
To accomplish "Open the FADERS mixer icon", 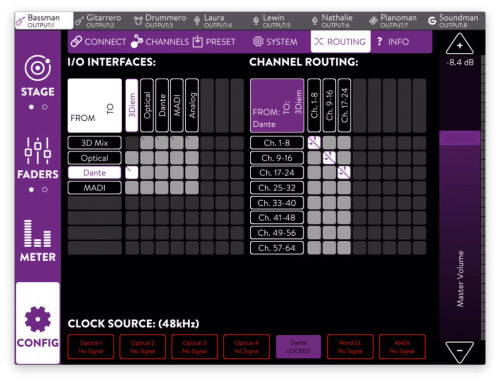I will tap(38, 151).
